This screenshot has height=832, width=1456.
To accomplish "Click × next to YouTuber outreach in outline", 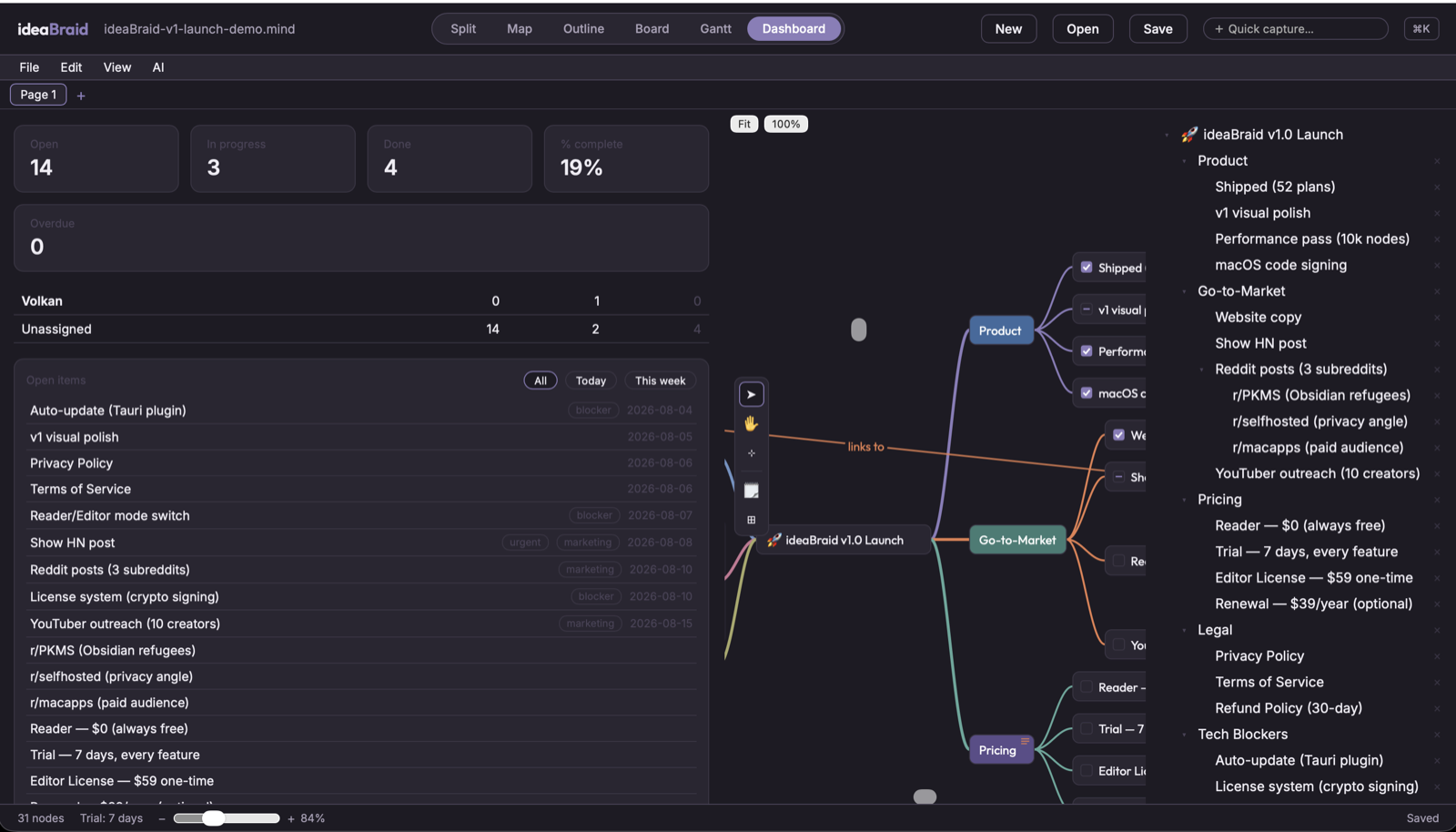I will pyautogui.click(x=1437, y=474).
